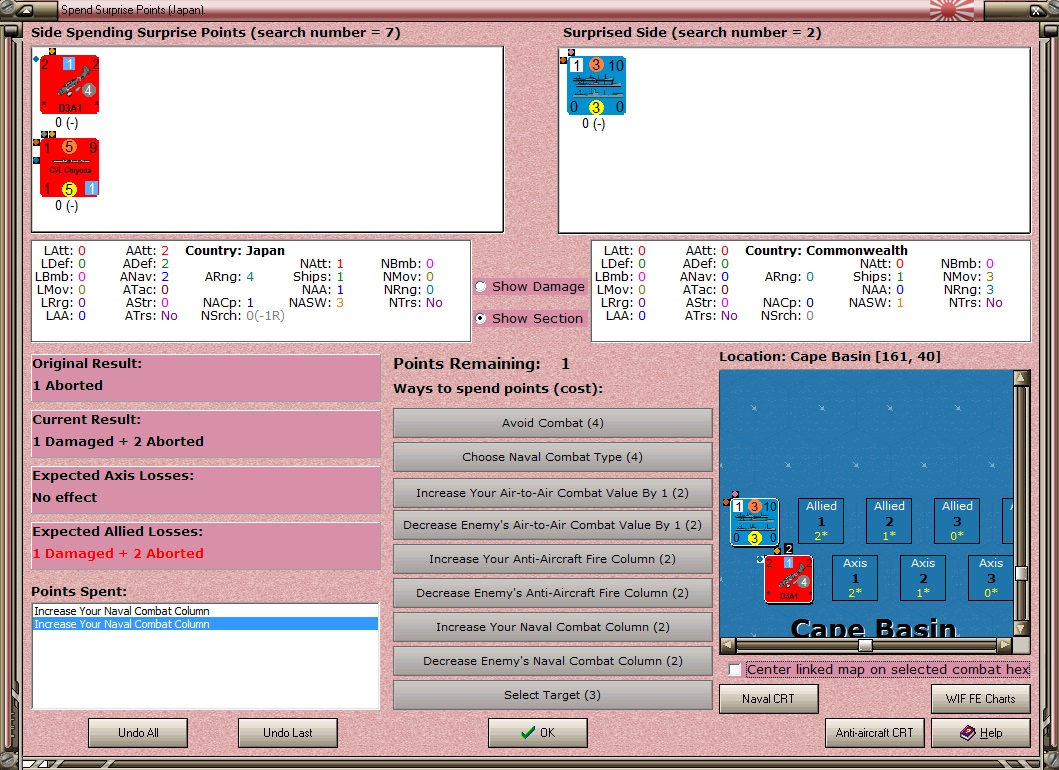Click the Country: Japan label
The width and height of the screenshot is (1059, 770).
pos(235,251)
